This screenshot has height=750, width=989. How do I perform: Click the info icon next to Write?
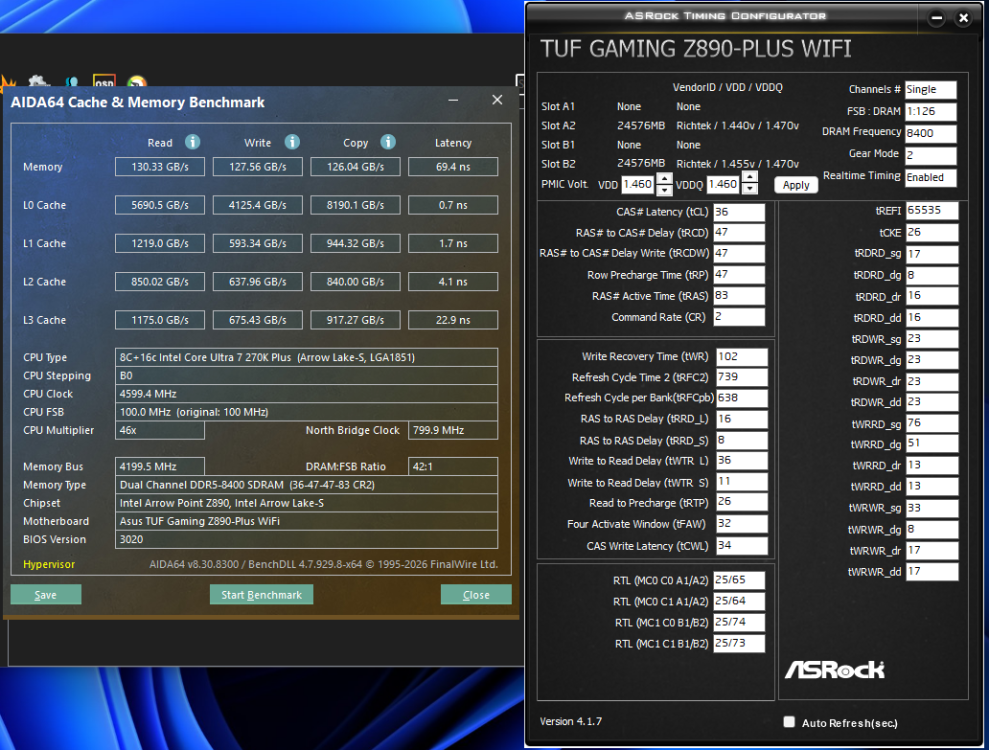click(x=291, y=142)
